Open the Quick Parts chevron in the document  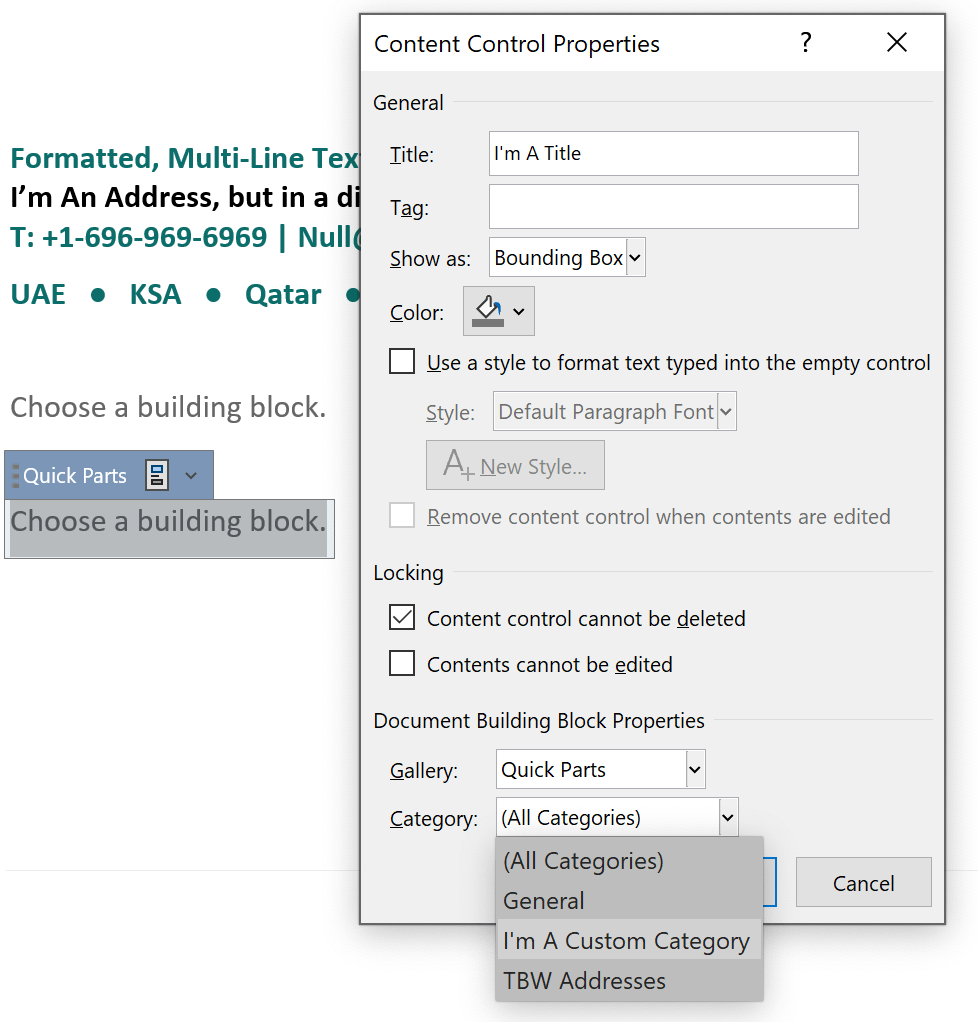point(191,475)
